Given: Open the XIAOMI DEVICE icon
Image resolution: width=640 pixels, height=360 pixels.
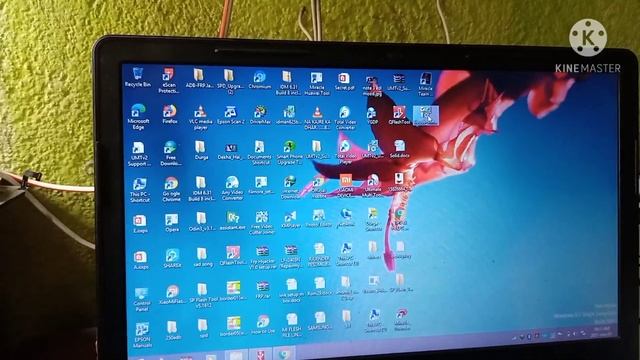Looking at the screenshot, I should pyautogui.click(x=346, y=187).
